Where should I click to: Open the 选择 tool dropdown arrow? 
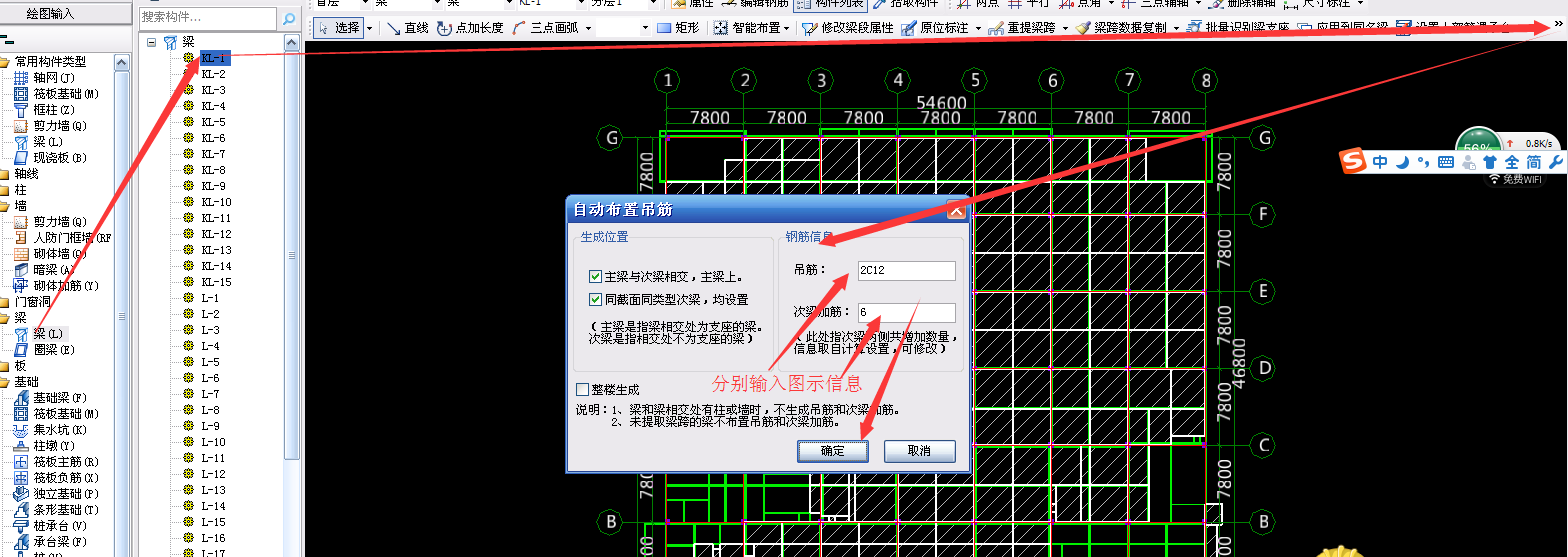370,28
